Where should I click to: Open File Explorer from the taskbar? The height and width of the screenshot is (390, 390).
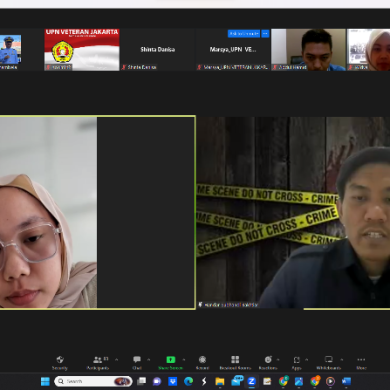[x=220, y=381]
